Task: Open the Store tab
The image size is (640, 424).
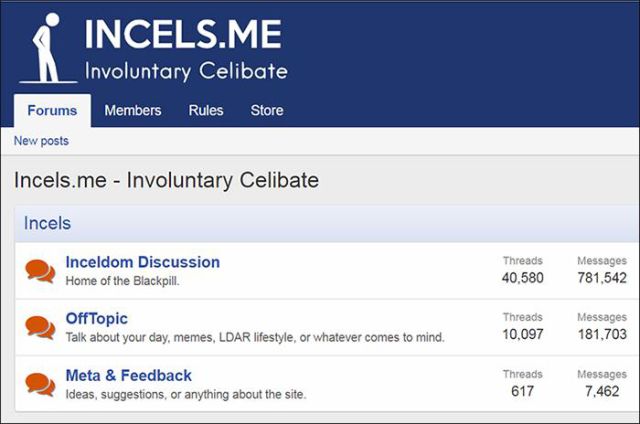Action: (267, 111)
